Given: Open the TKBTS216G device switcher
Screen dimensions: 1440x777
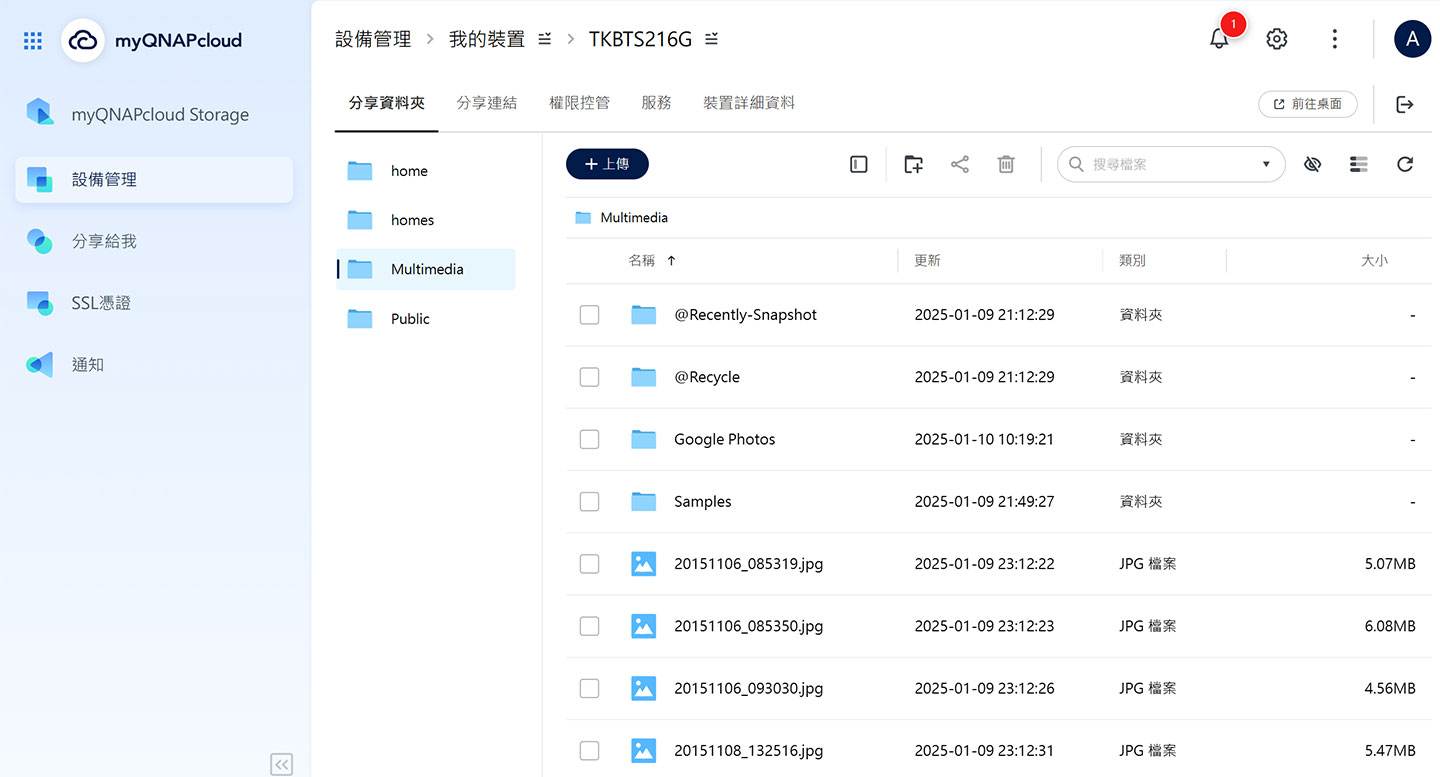Looking at the screenshot, I should (711, 39).
